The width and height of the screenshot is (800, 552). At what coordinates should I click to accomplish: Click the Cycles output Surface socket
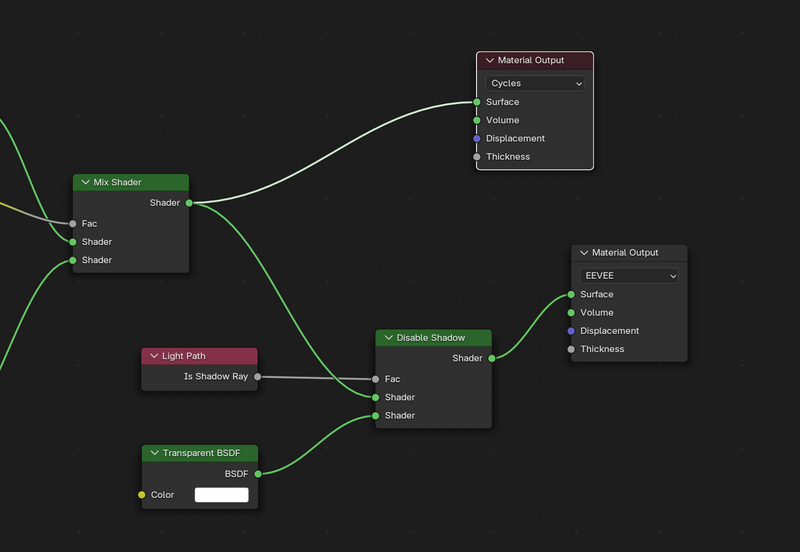pos(477,102)
